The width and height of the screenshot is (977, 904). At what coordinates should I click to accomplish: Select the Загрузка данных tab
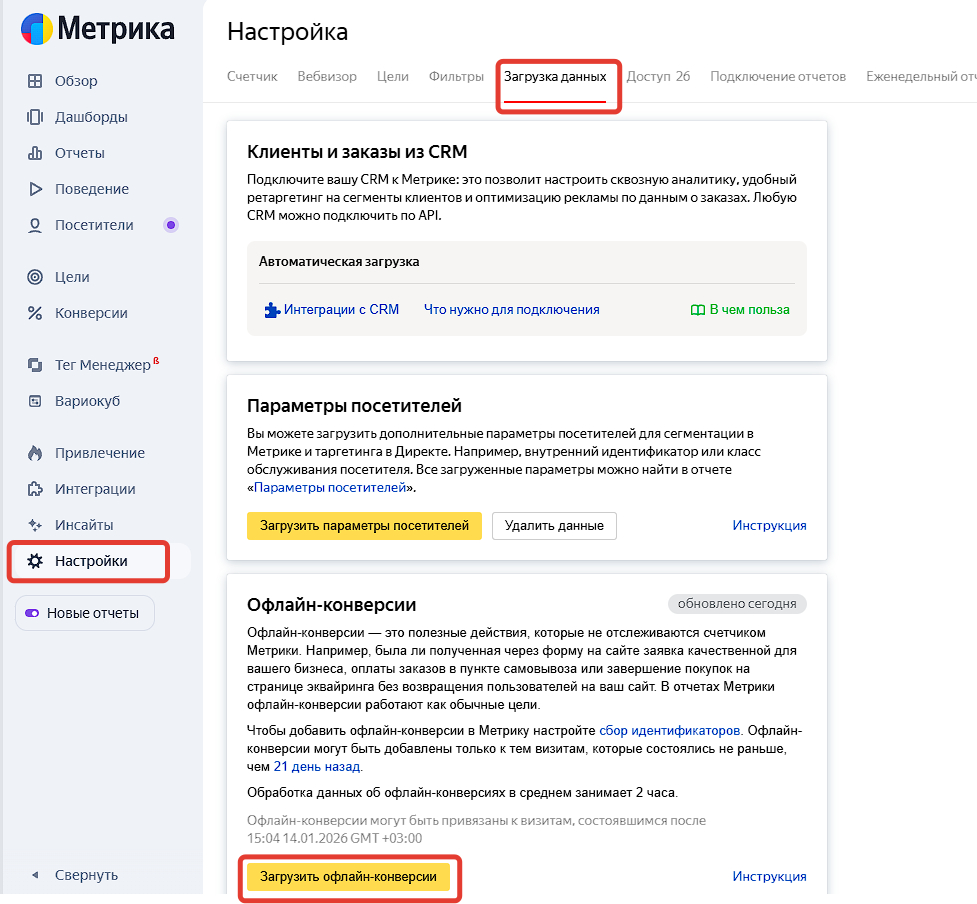(x=555, y=77)
